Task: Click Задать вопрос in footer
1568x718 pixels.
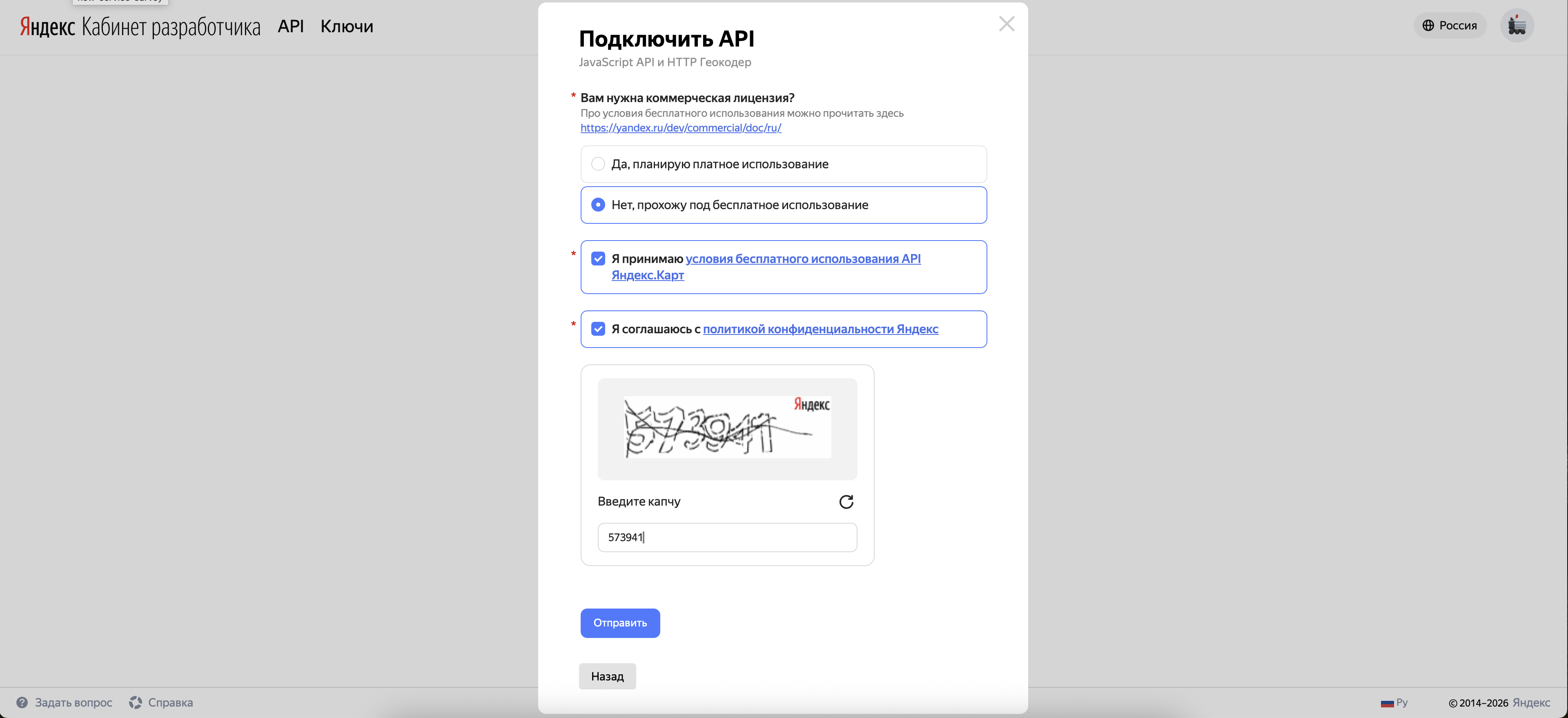Action: click(65, 702)
